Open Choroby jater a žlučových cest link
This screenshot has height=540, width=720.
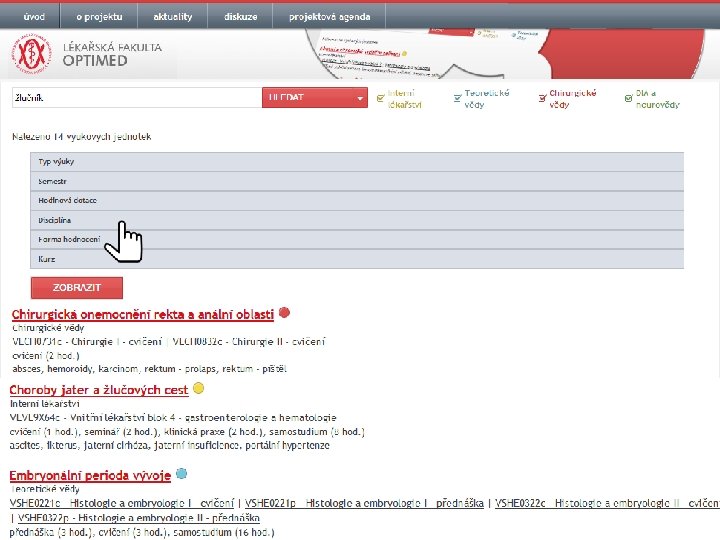(x=99, y=390)
